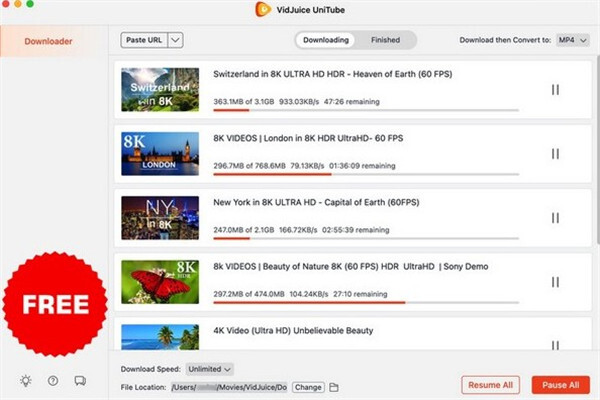This screenshot has height=400, width=600.
Task: Click the status '01:36:09 remaining'
Action: click(x=362, y=166)
